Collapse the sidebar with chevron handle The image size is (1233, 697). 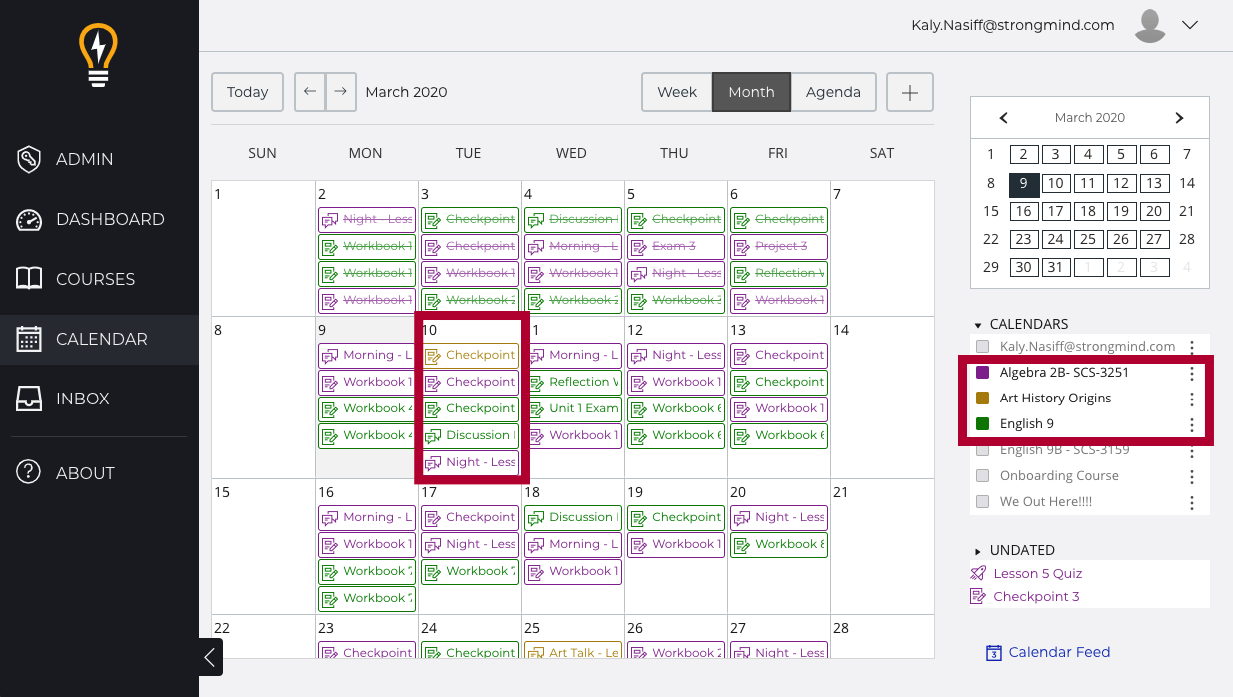click(210, 657)
